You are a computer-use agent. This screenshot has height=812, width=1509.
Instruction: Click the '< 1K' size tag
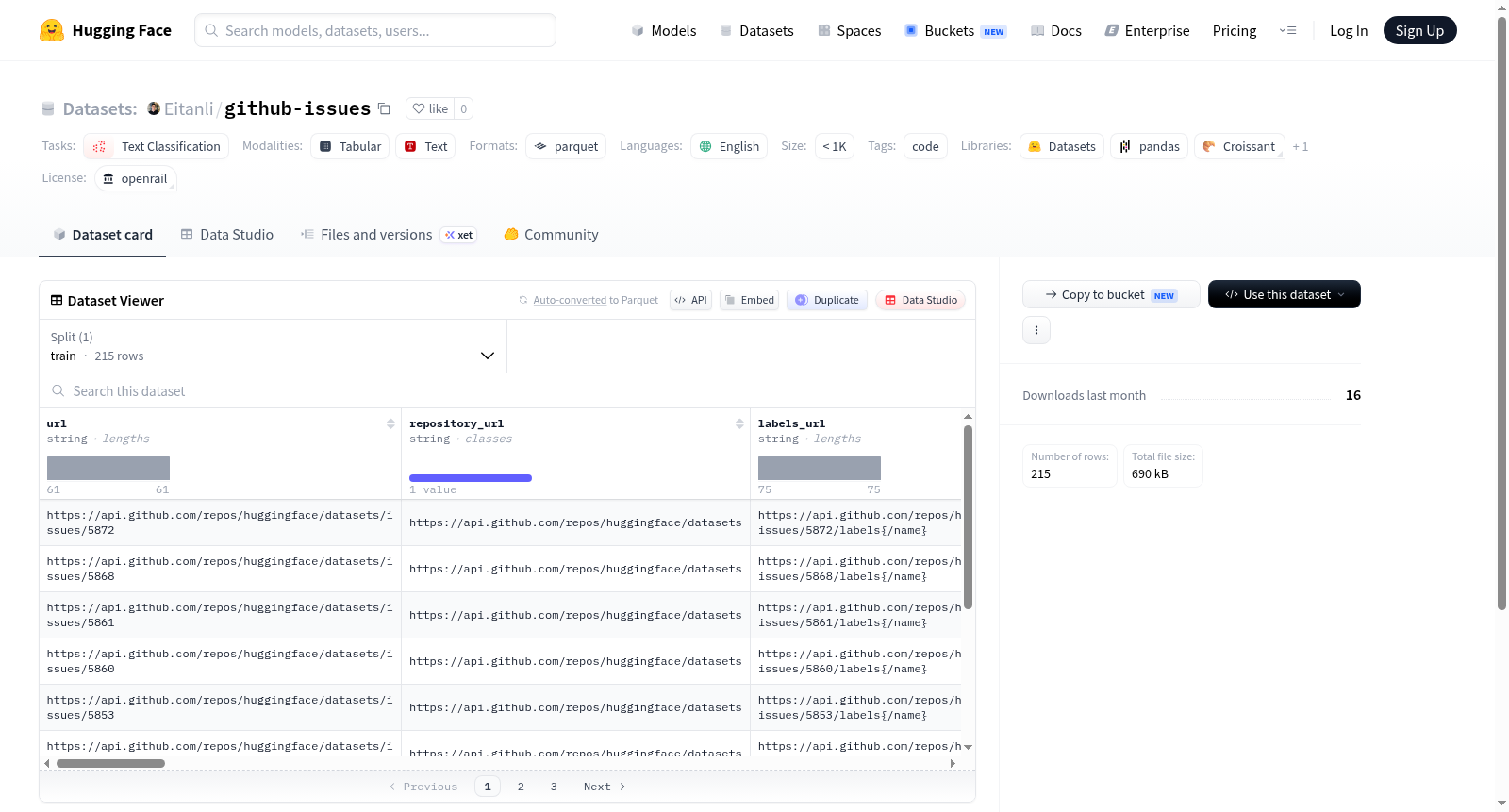[x=835, y=146]
